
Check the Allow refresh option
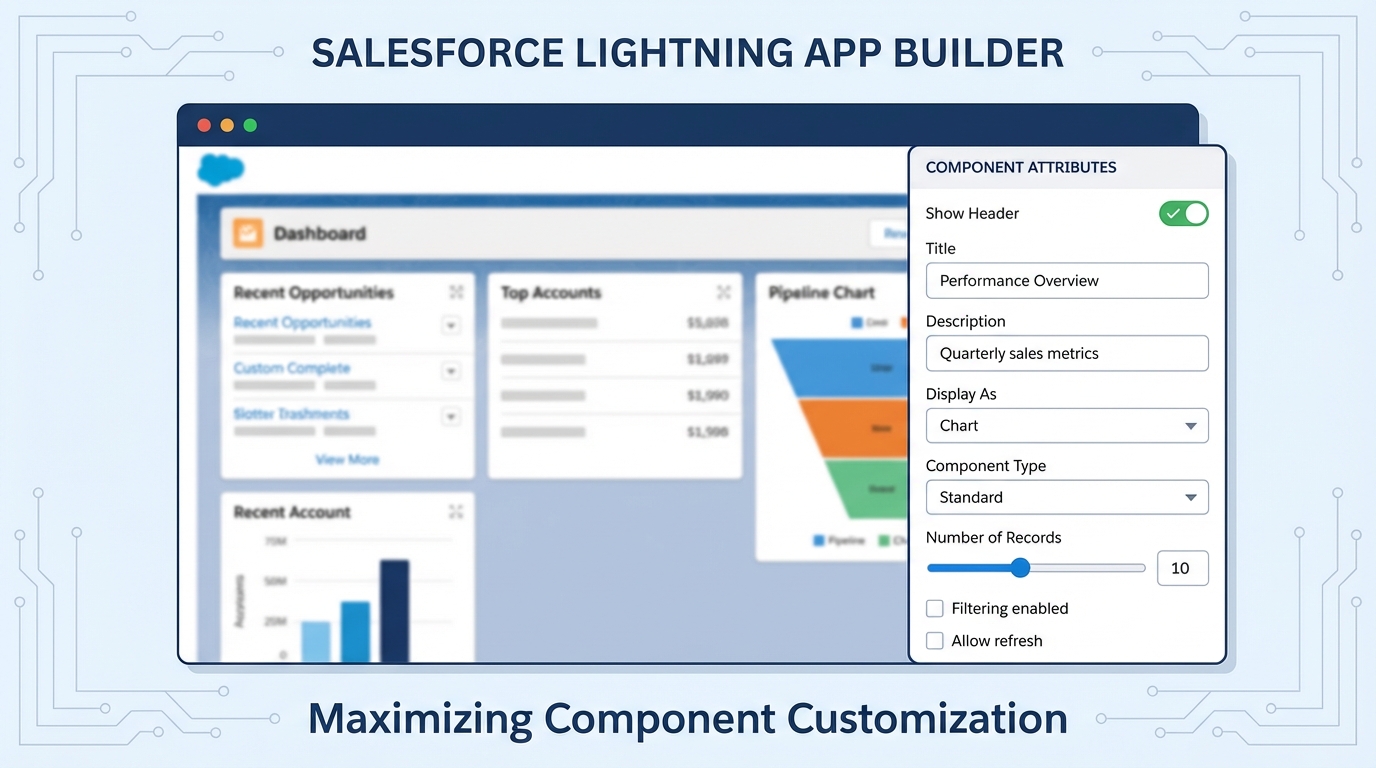[934, 641]
